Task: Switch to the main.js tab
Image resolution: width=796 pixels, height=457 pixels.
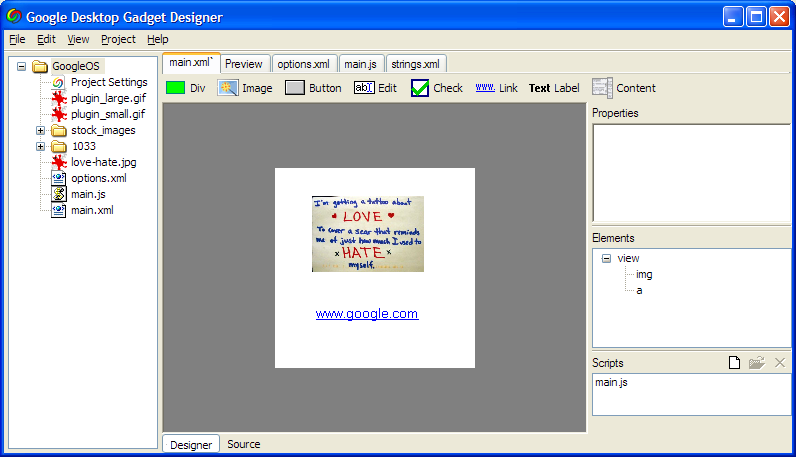Action: [360, 64]
